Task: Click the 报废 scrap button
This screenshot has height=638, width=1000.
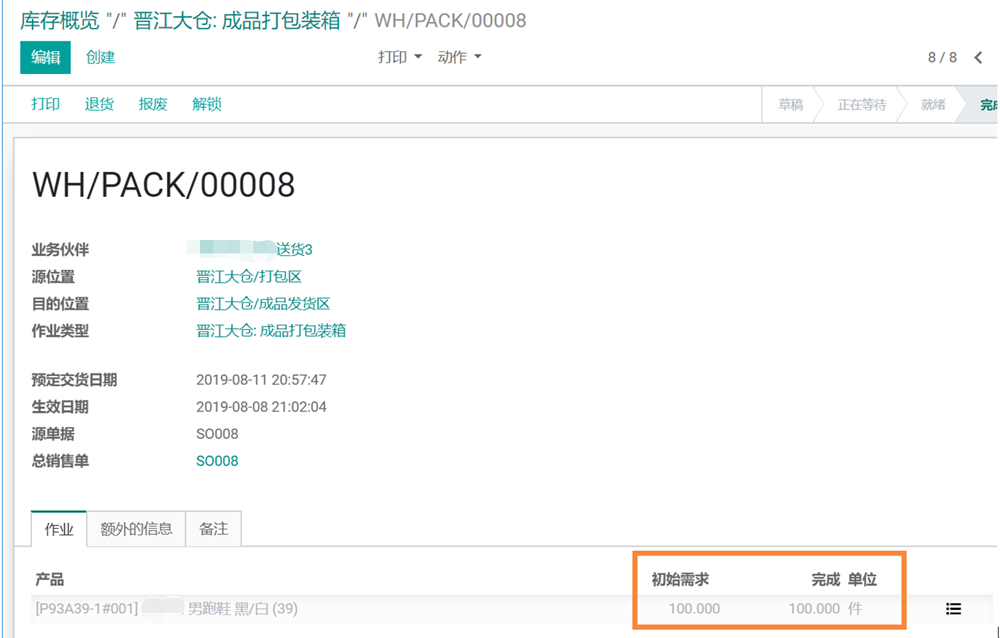Action: 153,104
